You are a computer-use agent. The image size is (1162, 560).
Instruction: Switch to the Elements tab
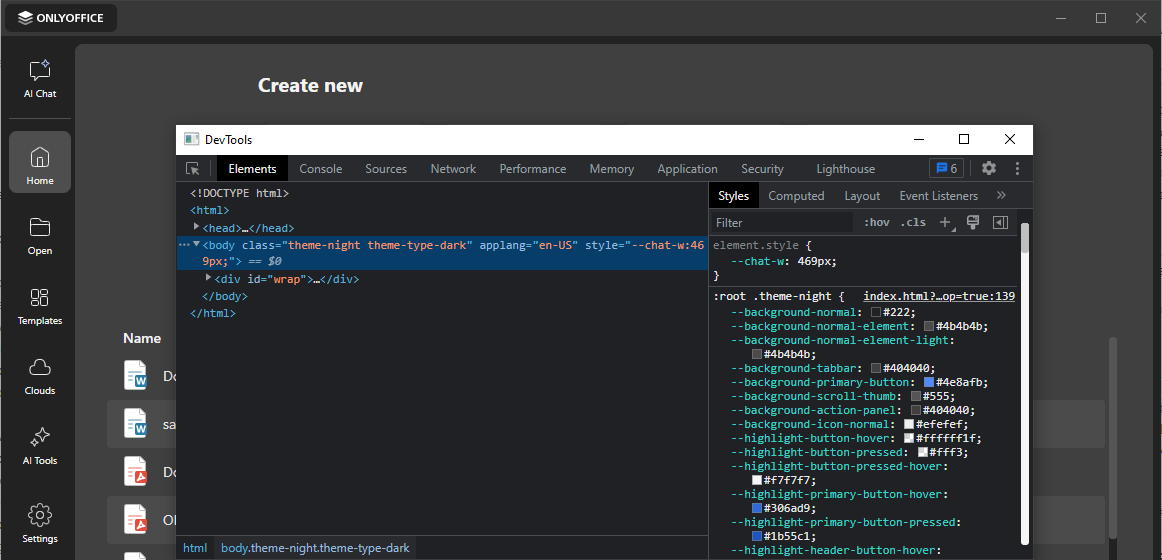click(252, 169)
